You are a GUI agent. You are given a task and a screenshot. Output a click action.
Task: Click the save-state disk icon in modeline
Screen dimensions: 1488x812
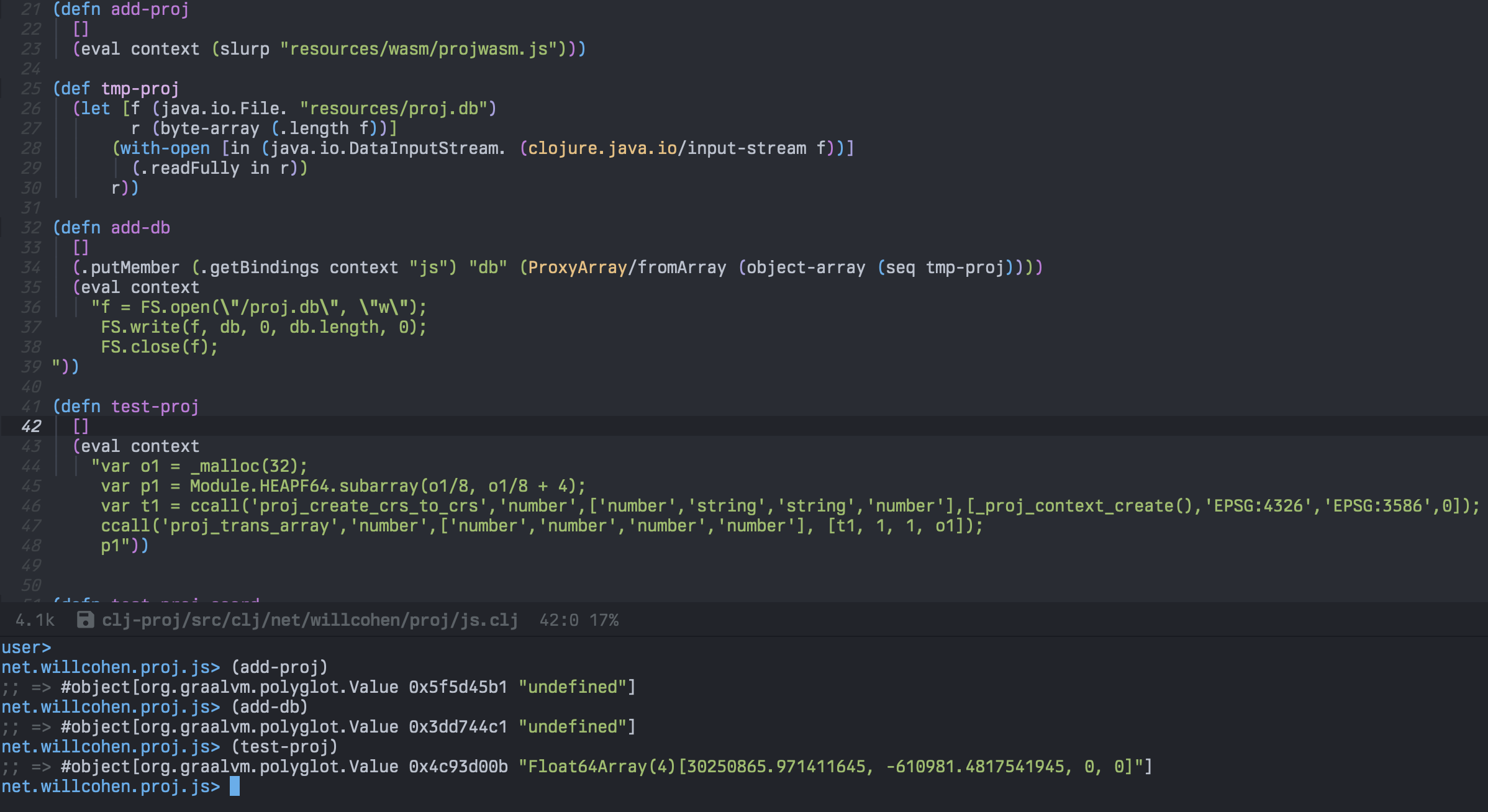[85, 620]
